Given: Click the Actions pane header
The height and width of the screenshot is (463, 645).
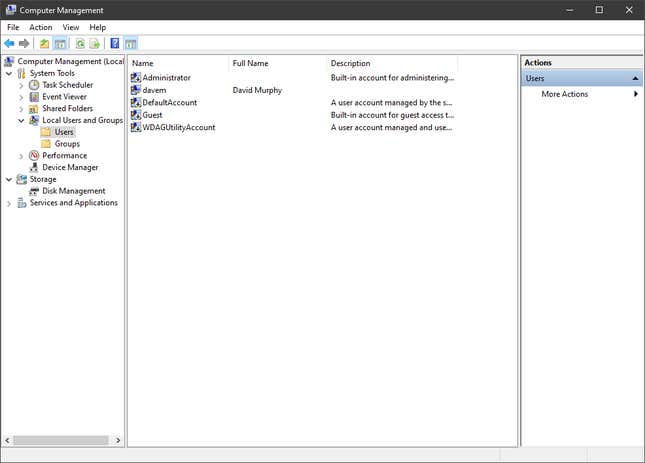Looking at the screenshot, I should [581, 63].
